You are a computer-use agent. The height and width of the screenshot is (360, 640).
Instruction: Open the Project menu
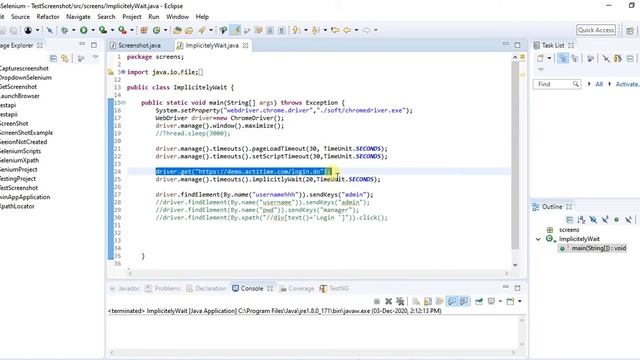point(132,17)
